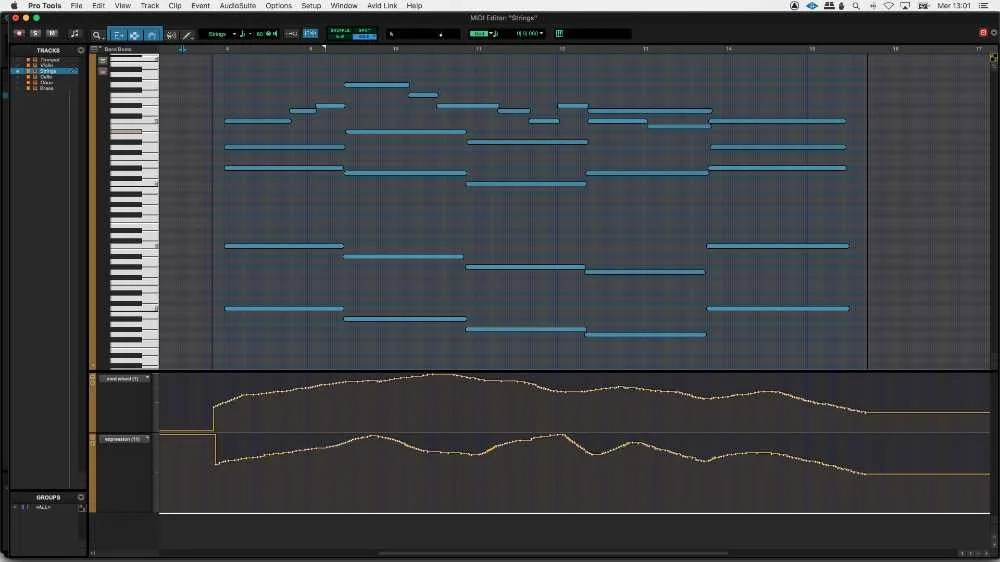The width and height of the screenshot is (1000, 562).
Task: Click the second small button beside the piano keyboard
Action: pyautogui.click(x=103, y=72)
